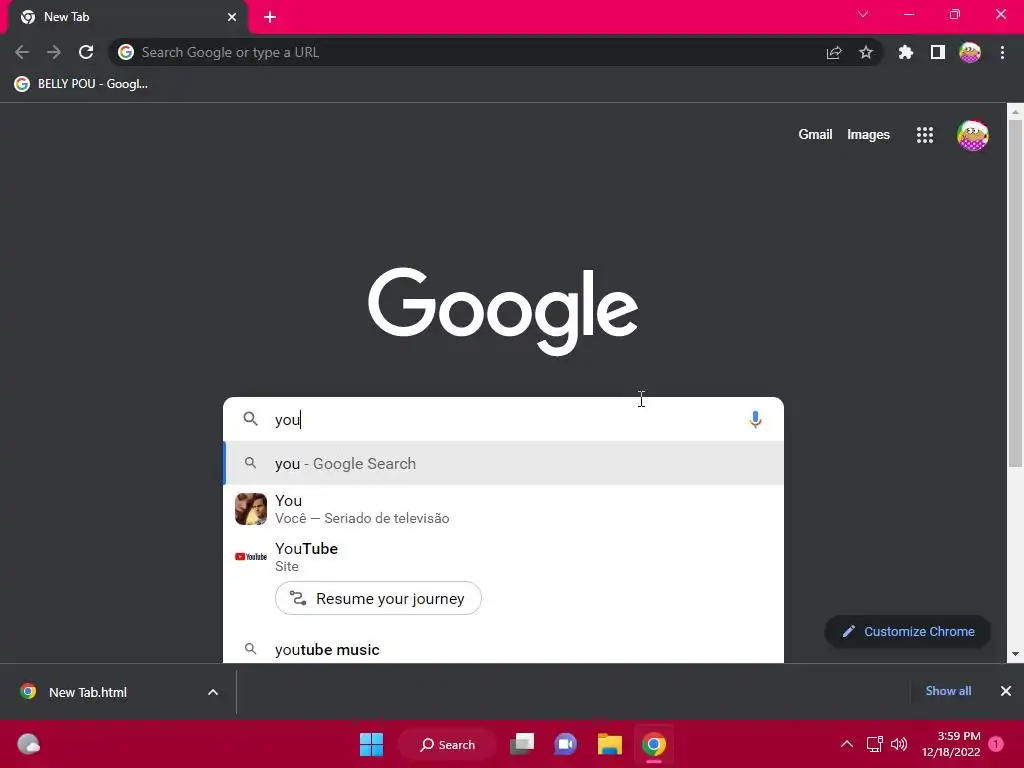The image size is (1024, 768).
Task: Close the New Tab tab
Action: tap(232, 17)
